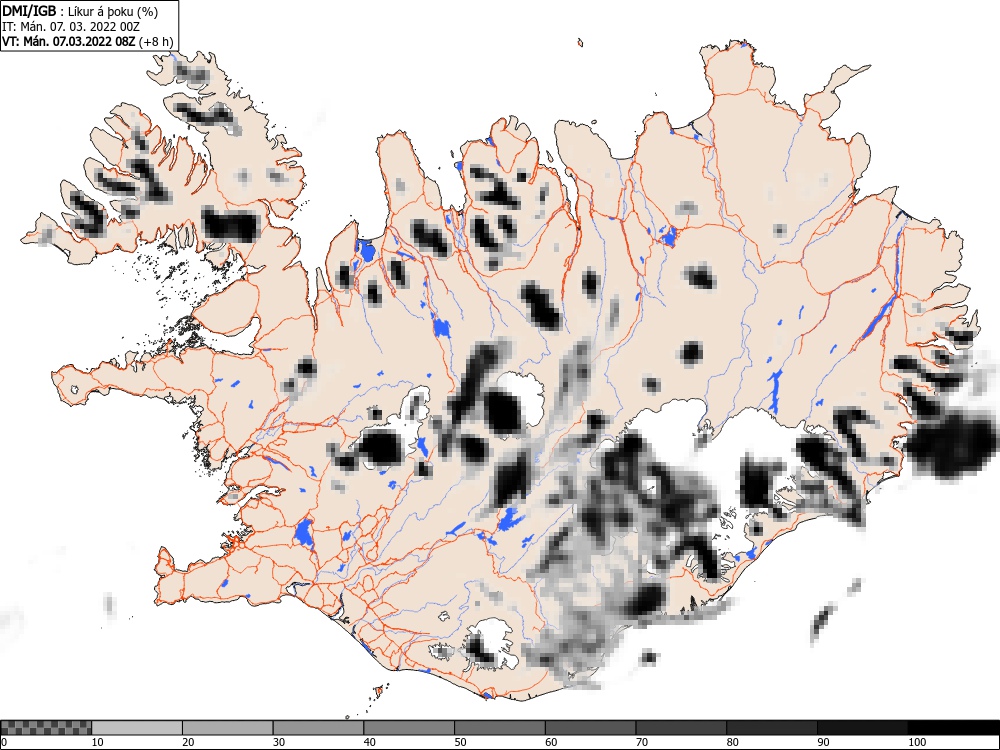
Task: Click the 40-50 percent legend swatch
Action: pos(409,728)
